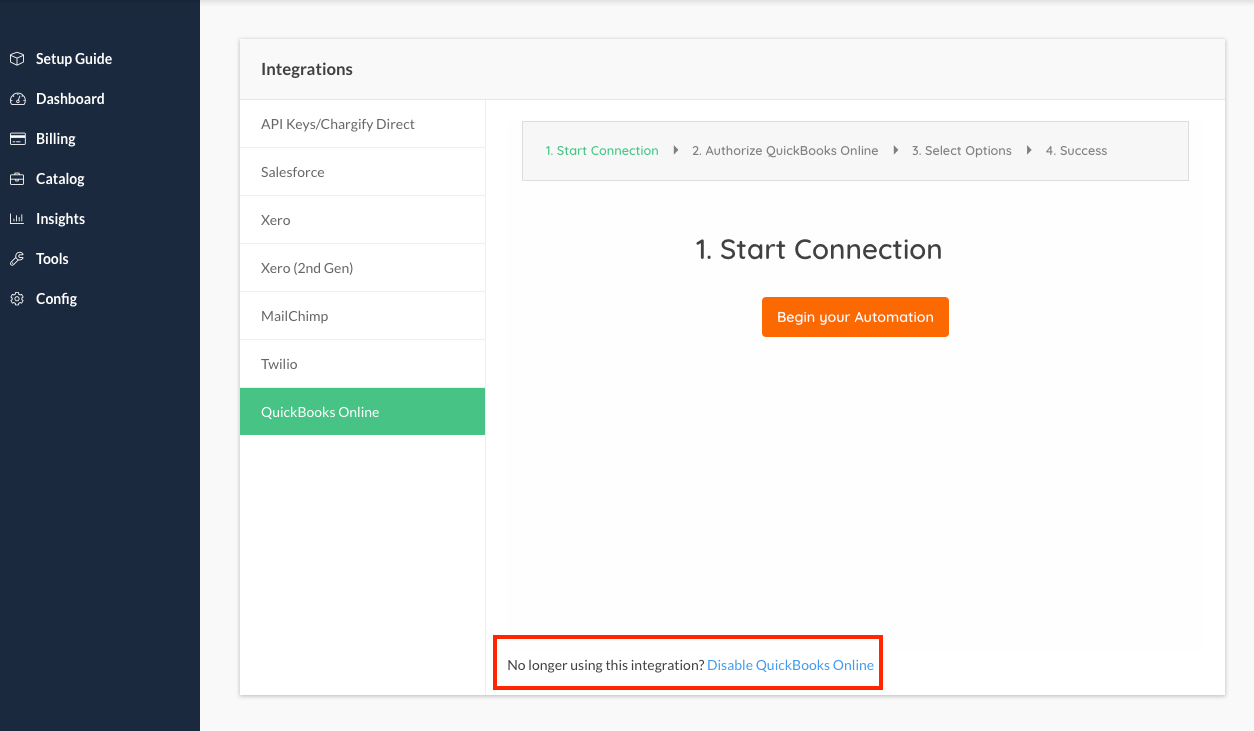Click the Insights bar chart icon
The height and width of the screenshot is (731, 1254).
(17, 219)
